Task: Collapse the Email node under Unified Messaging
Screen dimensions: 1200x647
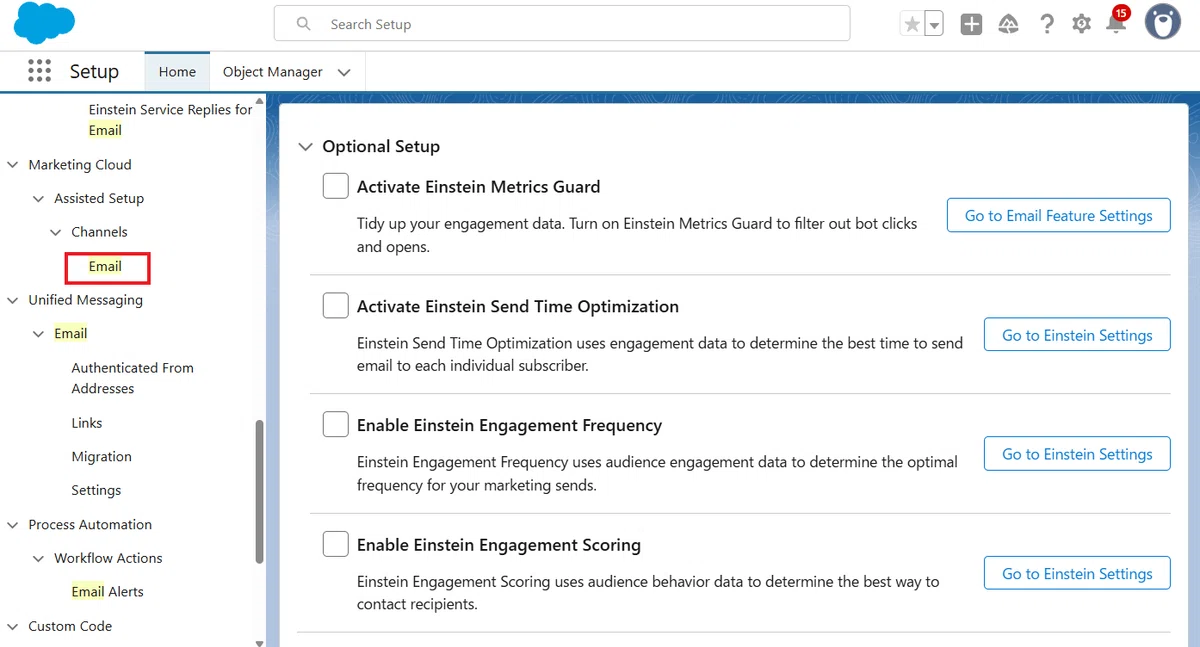Action: pos(39,334)
